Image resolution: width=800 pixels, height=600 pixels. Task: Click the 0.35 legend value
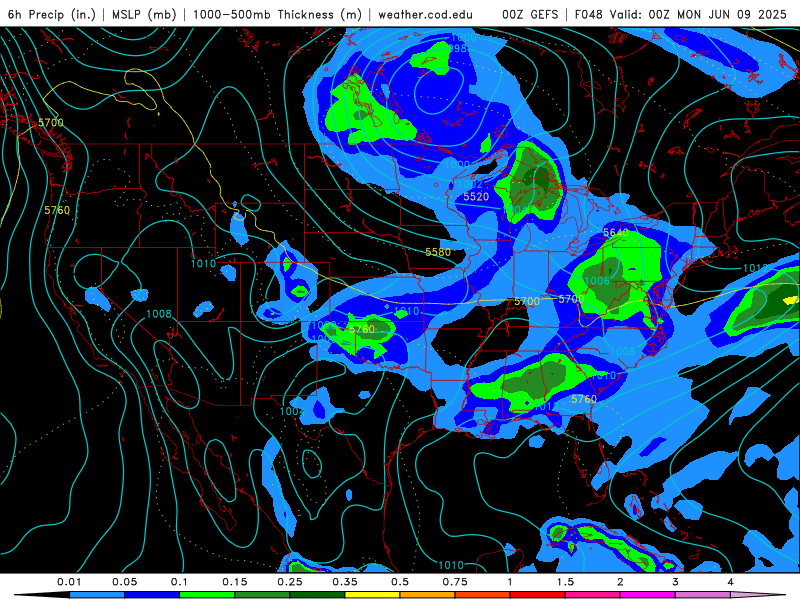pos(345,582)
